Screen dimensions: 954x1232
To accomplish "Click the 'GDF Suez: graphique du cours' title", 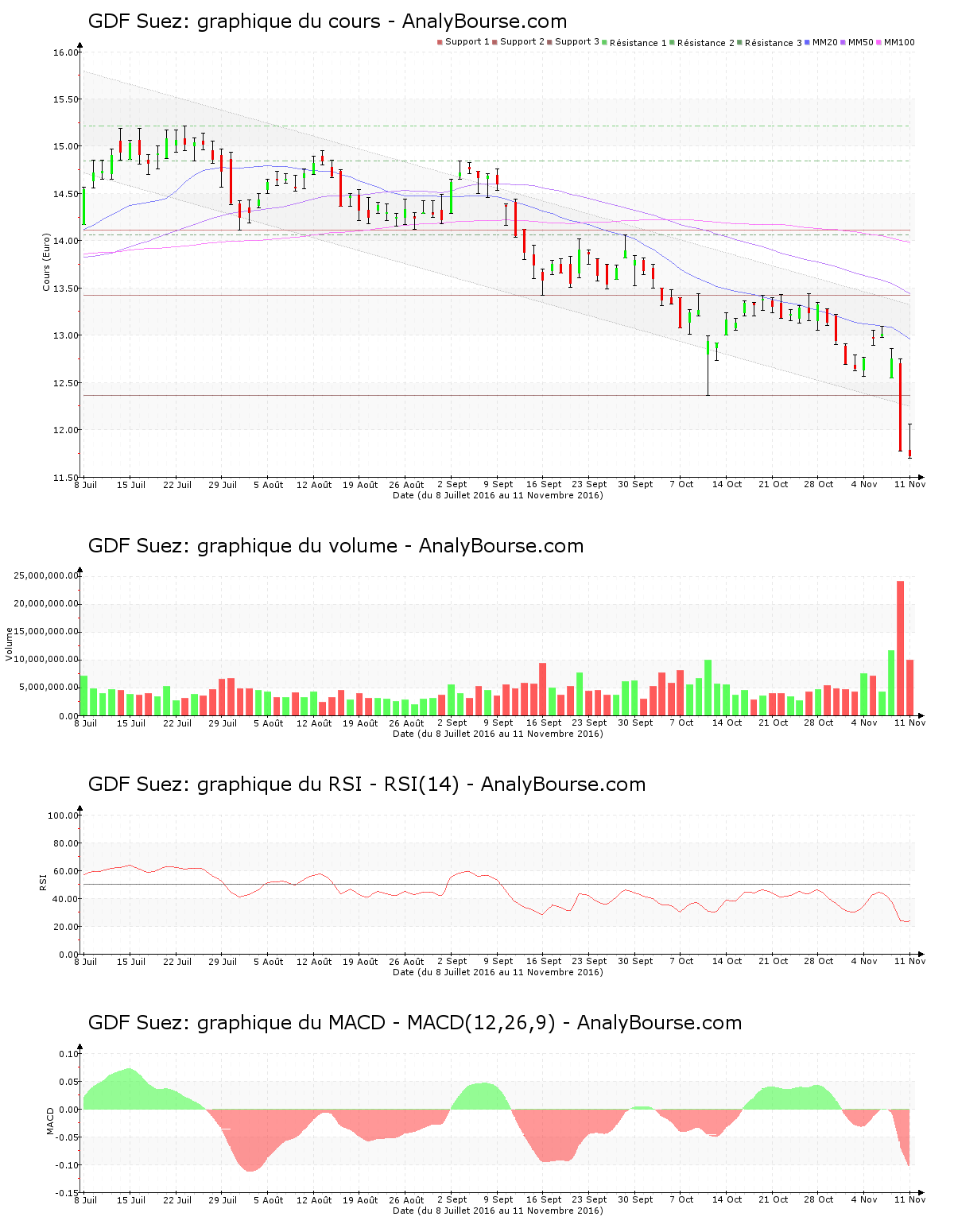I will pyautogui.click(x=235, y=21).
